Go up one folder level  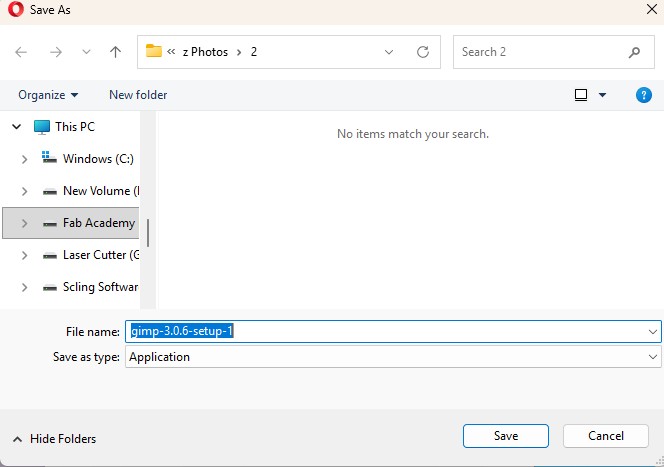coord(116,52)
